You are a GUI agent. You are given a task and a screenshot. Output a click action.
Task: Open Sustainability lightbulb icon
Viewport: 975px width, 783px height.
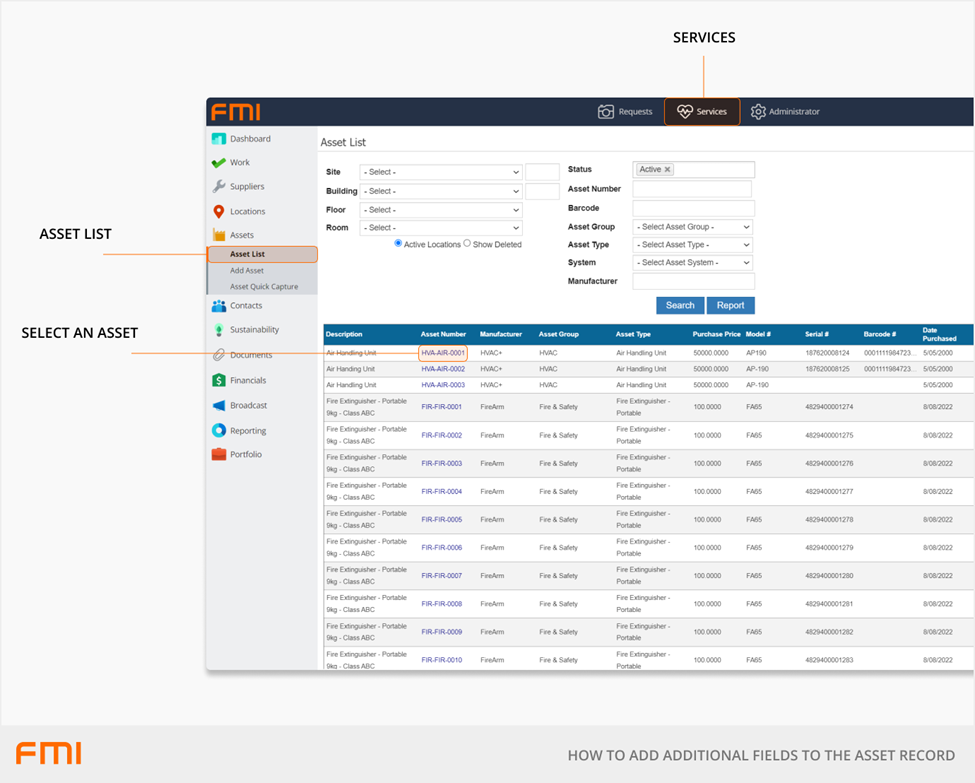[218, 330]
